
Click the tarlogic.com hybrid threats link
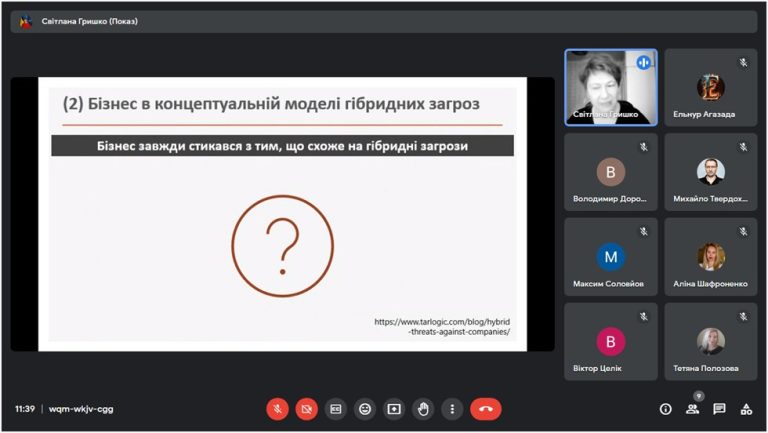[442, 327]
